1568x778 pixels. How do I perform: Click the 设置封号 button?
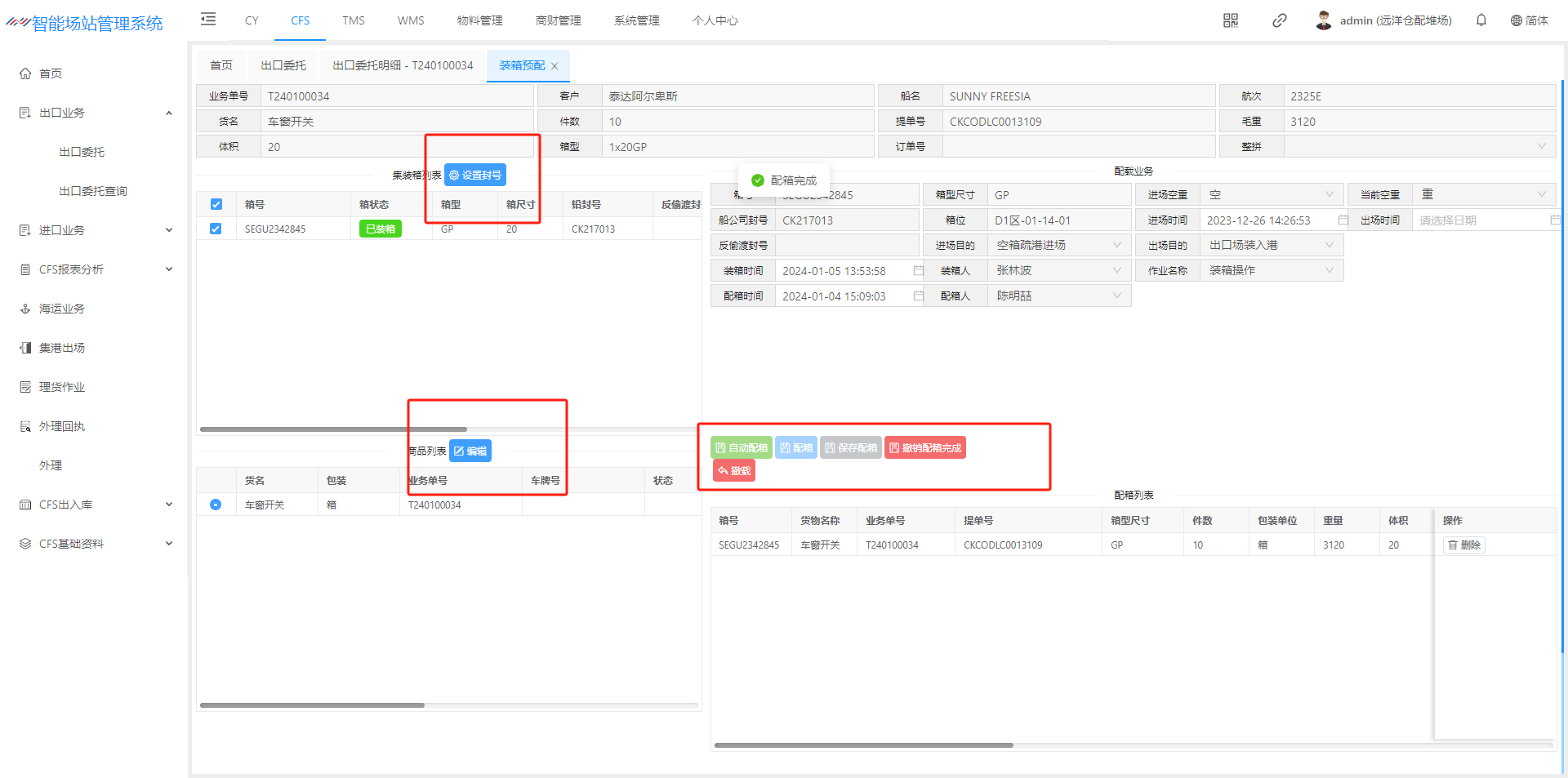tap(475, 176)
